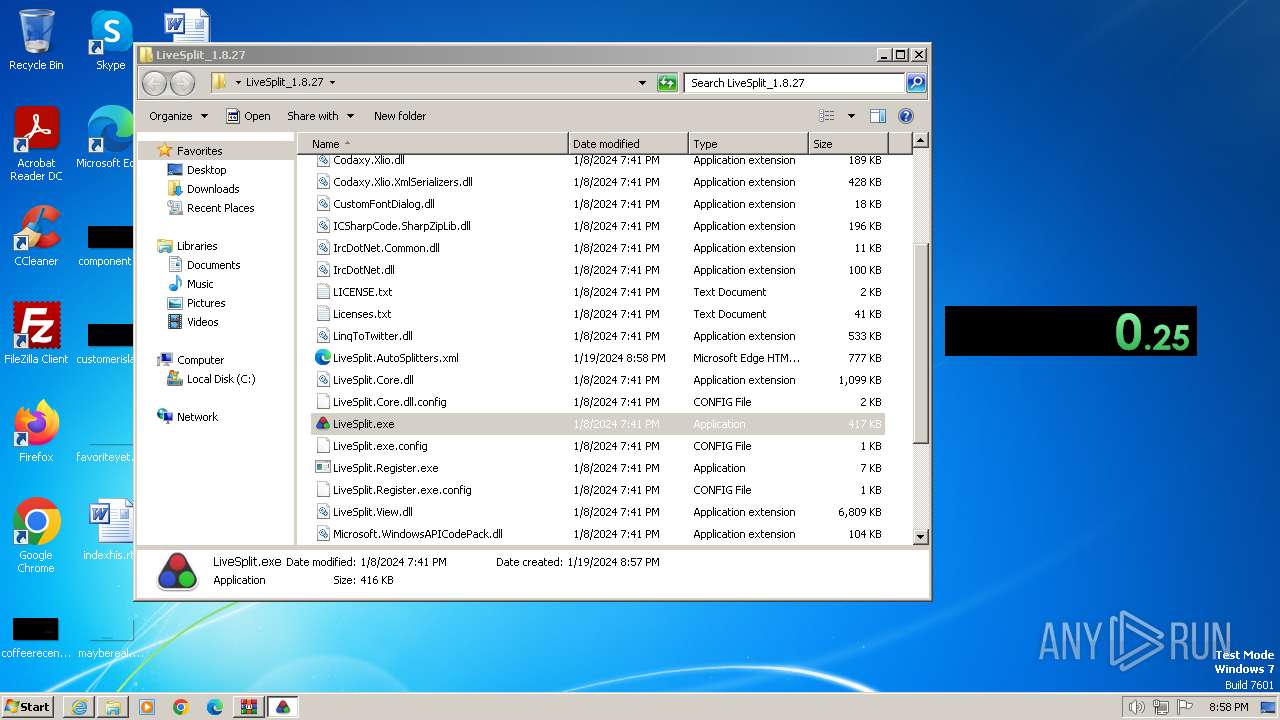Open Videos library
Screen dimensions: 1280x720
pyautogui.click(x=202, y=322)
